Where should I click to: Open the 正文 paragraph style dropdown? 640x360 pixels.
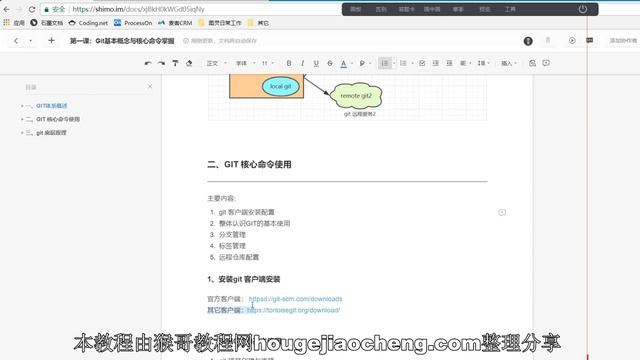click(x=216, y=63)
